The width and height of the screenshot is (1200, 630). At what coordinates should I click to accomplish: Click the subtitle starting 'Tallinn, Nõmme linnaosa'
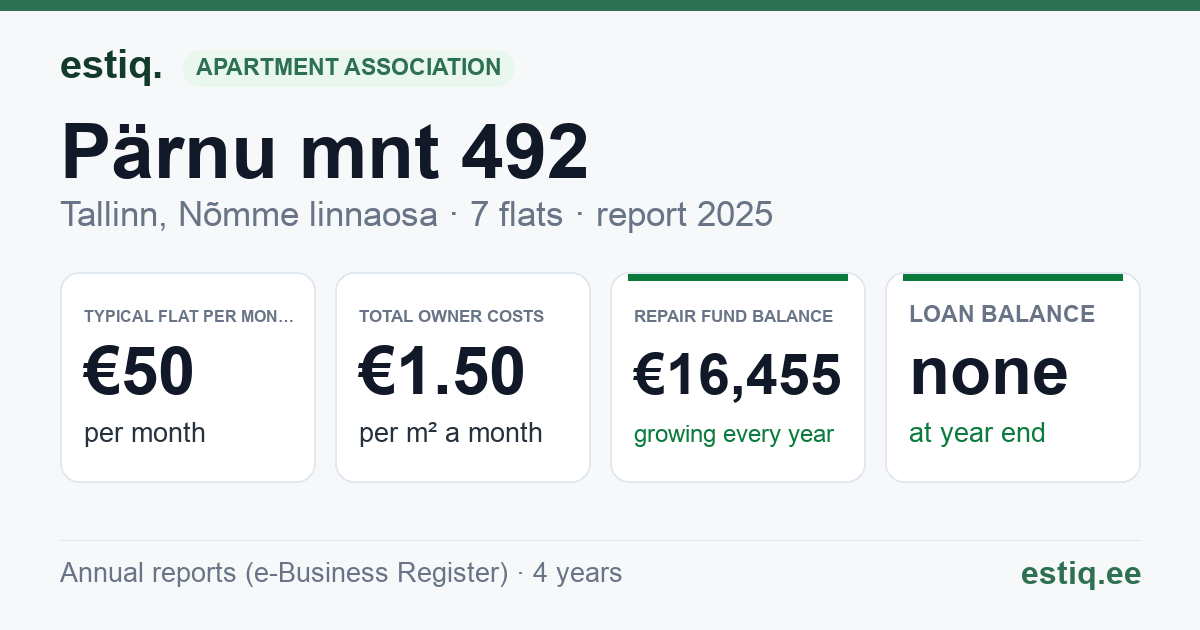click(x=416, y=214)
